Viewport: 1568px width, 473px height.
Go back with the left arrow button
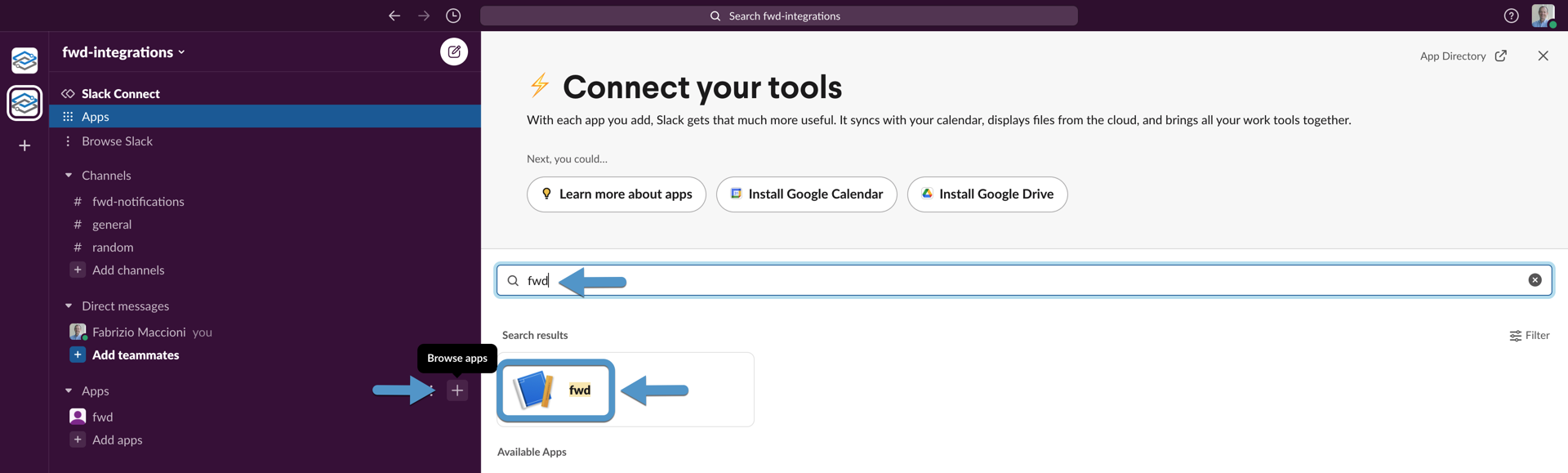[x=394, y=16]
